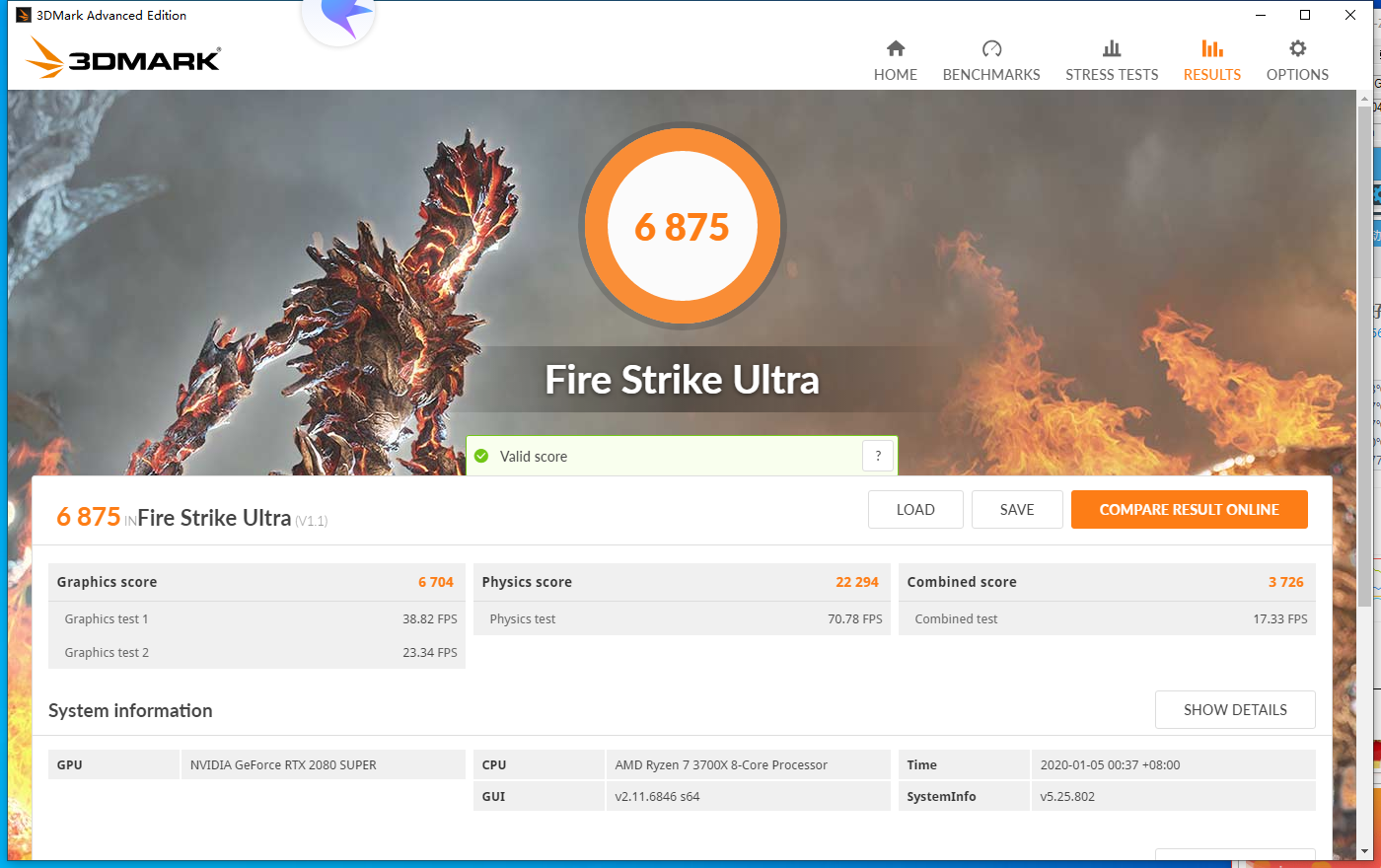Image resolution: width=1381 pixels, height=868 pixels.
Task: Click AMD Ryzen 7 3700X processor text
Action: 721,764
